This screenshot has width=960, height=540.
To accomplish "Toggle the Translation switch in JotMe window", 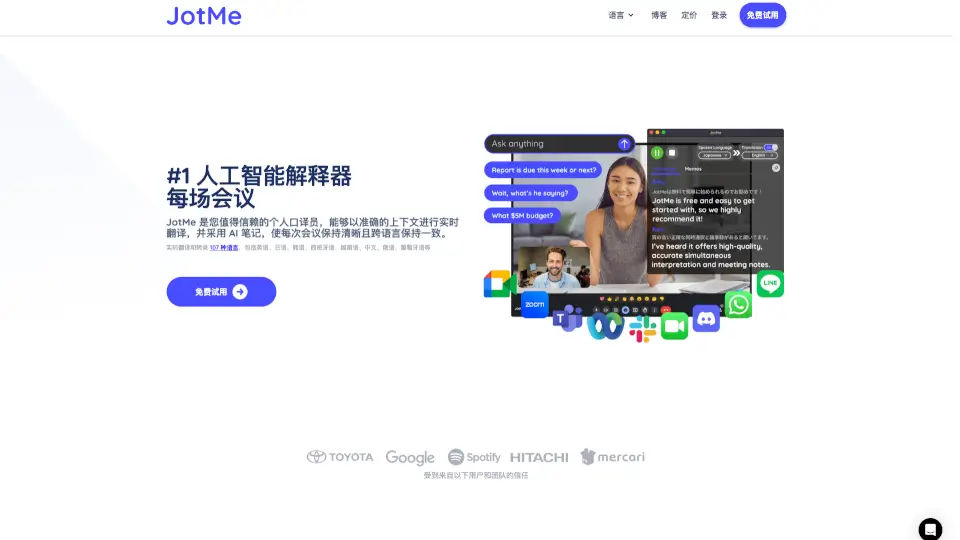I will coord(770,147).
